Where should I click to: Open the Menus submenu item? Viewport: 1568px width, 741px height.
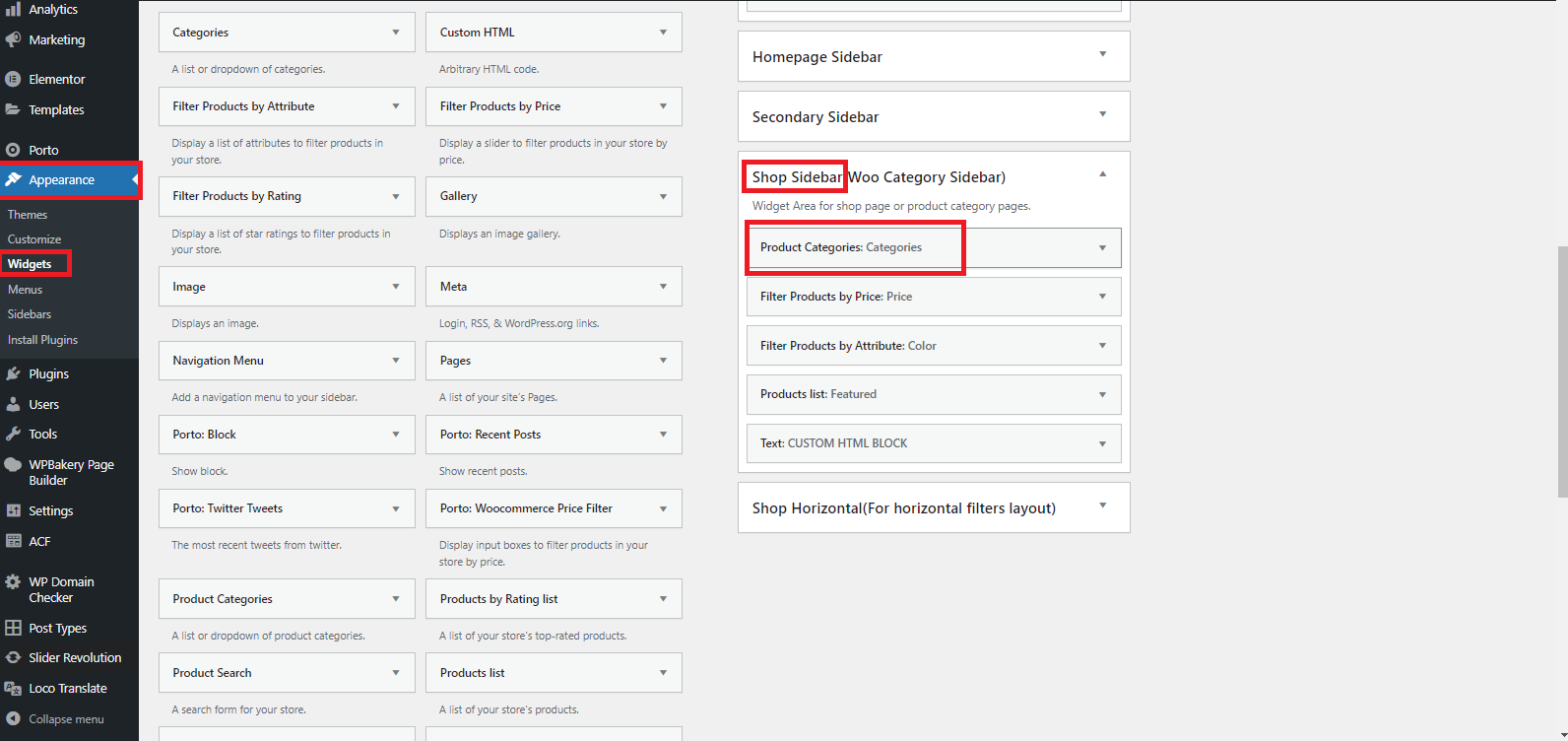(x=25, y=290)
